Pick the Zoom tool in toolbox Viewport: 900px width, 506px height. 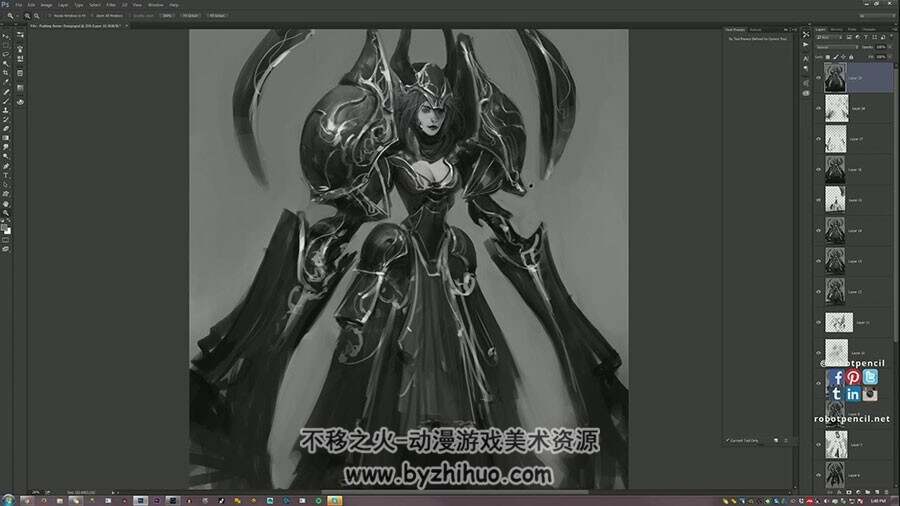click(6, 213)
